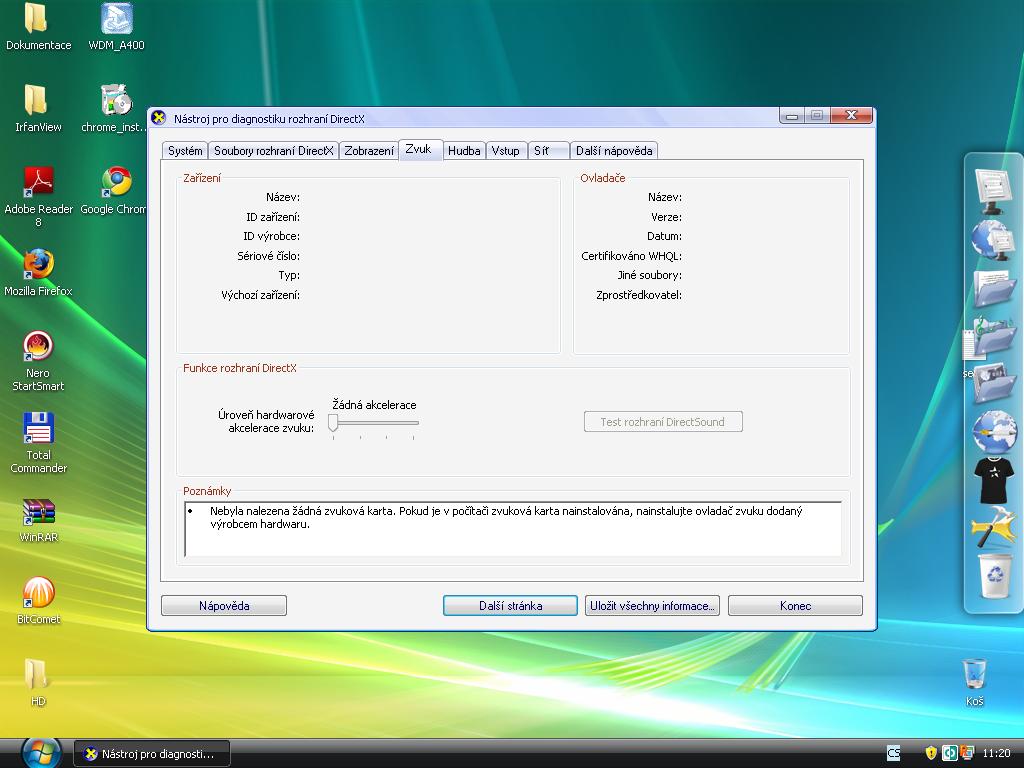Open the Nero StartSmart icon

point(38,348)
